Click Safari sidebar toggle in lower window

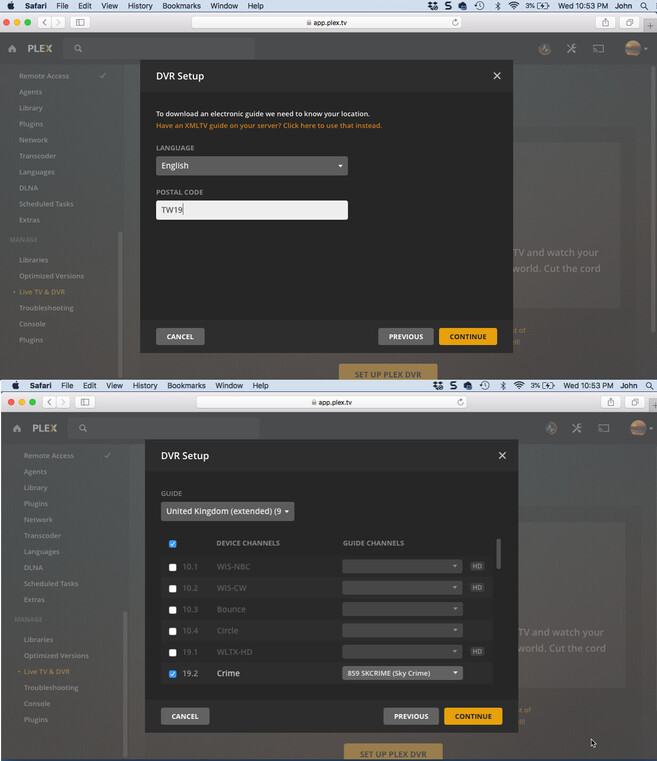(85, 402)
